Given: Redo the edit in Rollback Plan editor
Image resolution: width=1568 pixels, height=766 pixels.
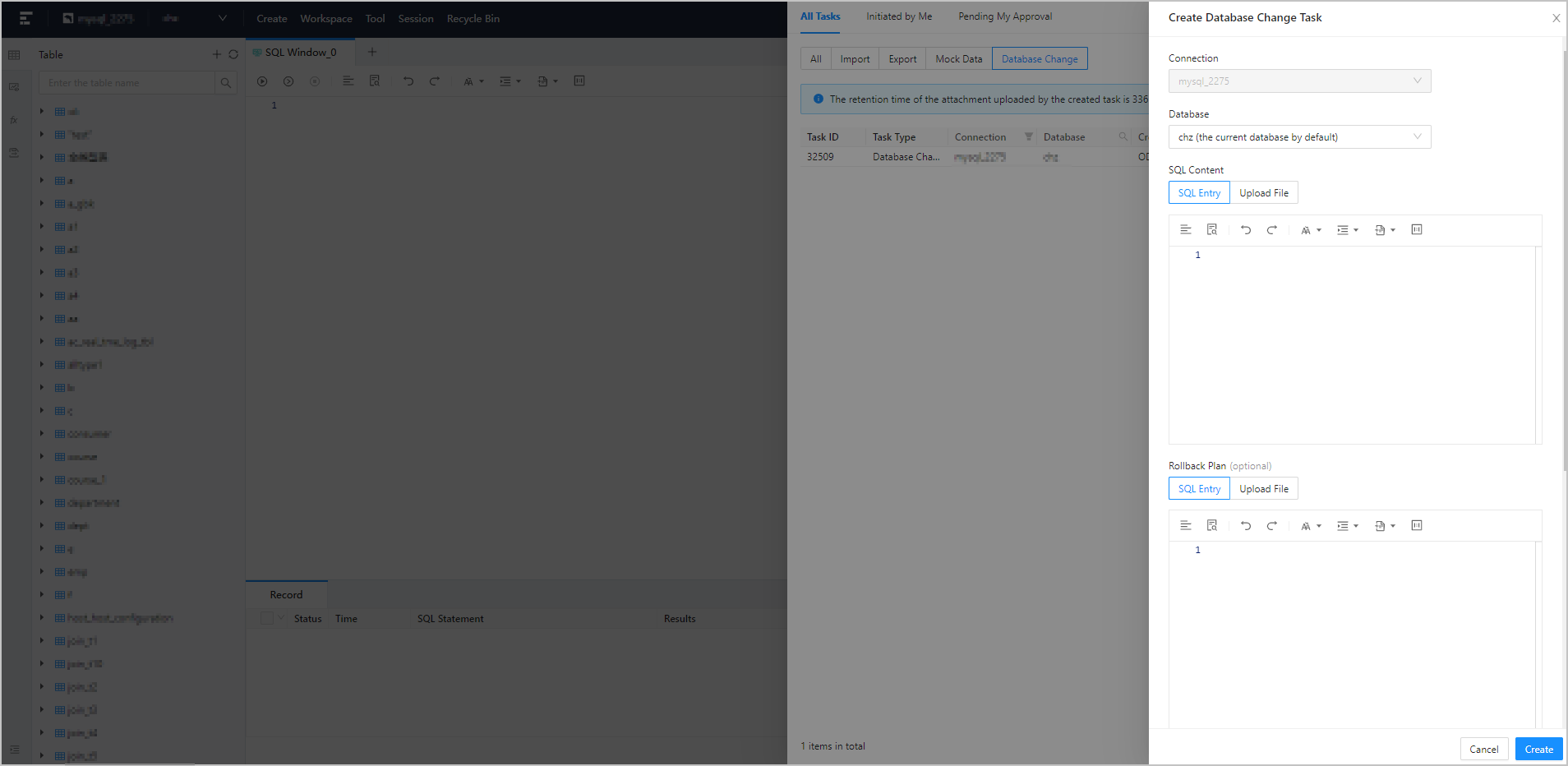Looking at the screenshot, I should tap(1272, 526).
